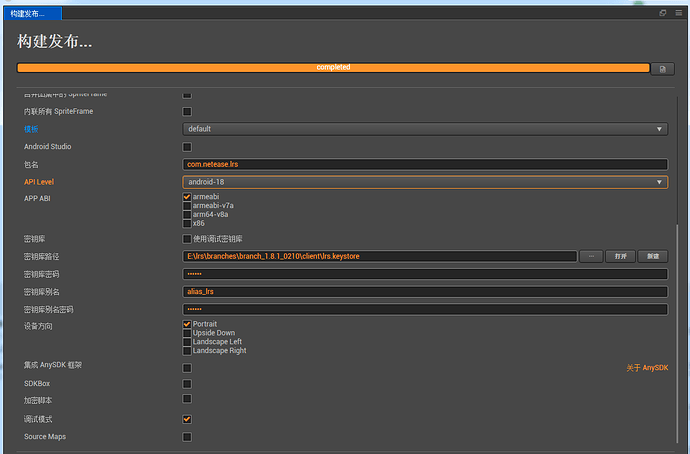Image resolution: width=690 pixels, height=454 pixels.
Task: Disable the 调试模式 checkbox
Action: pyautogui.click(x=187, y=419)
